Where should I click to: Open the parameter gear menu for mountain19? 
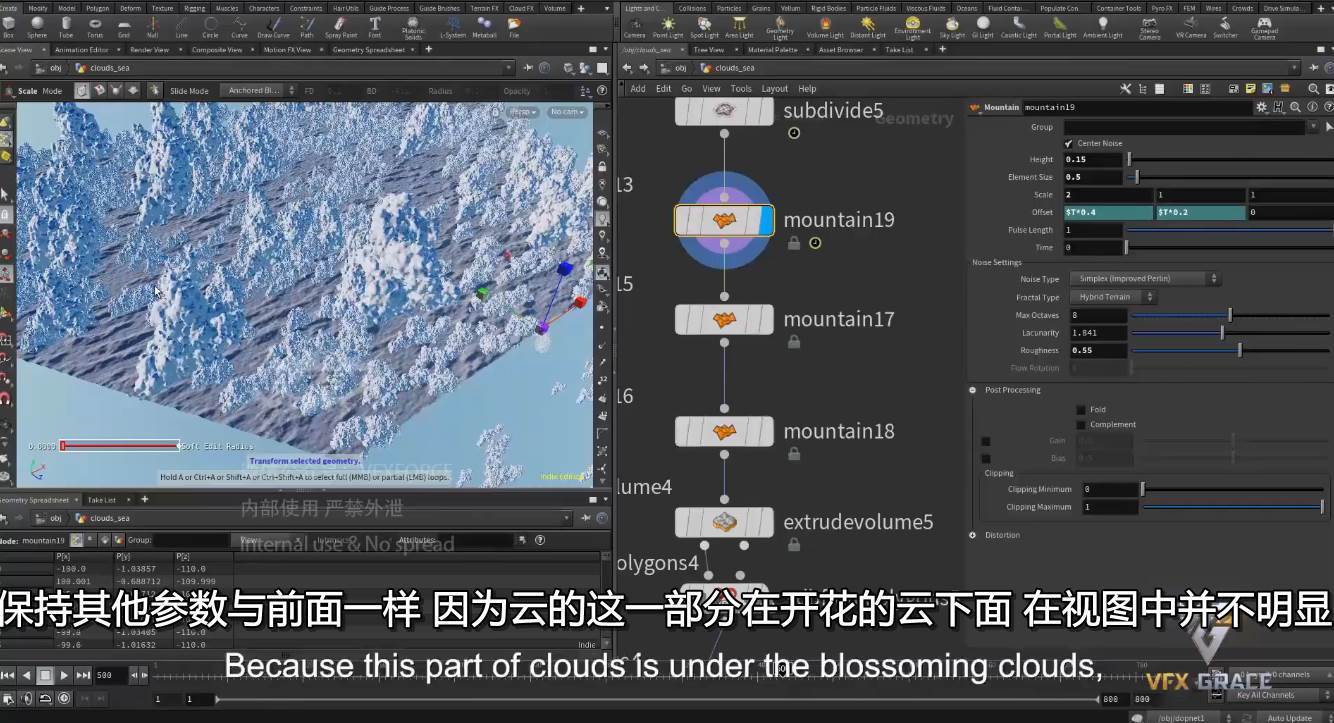coord(1263,107)
